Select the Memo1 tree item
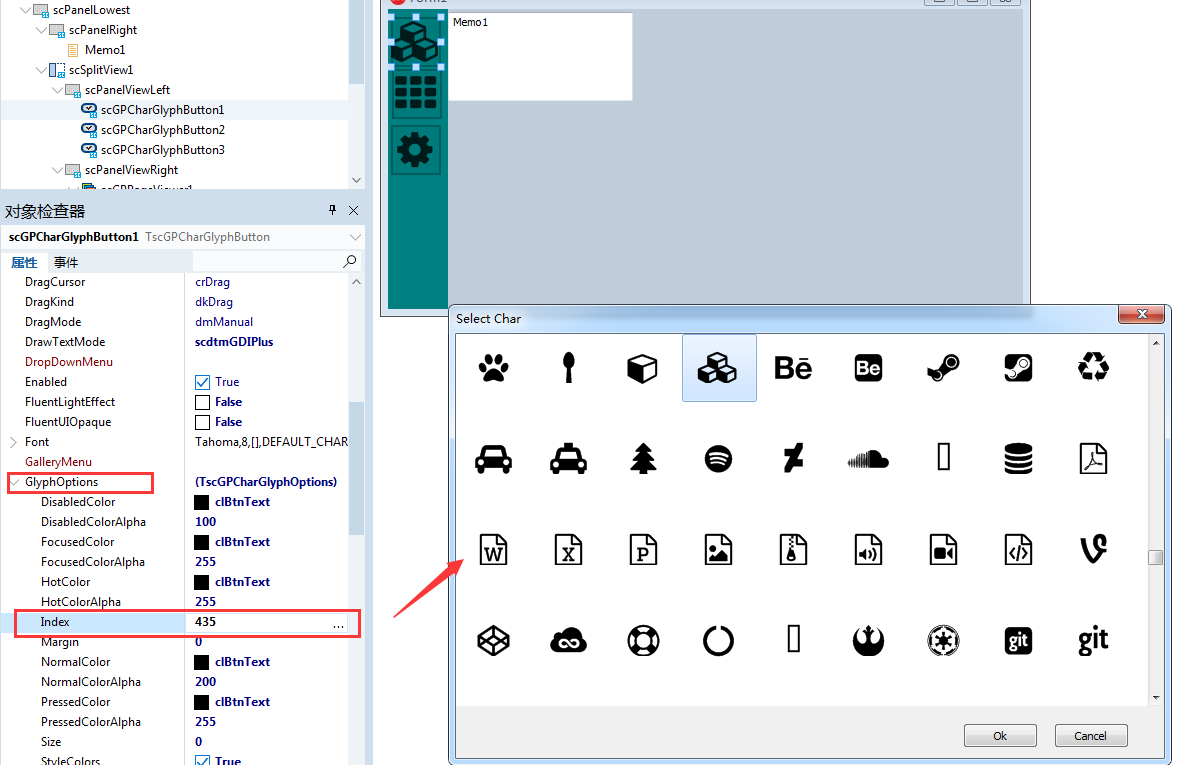The height and width of the screenshot is (765, 1193). click(x=105, y=49)
